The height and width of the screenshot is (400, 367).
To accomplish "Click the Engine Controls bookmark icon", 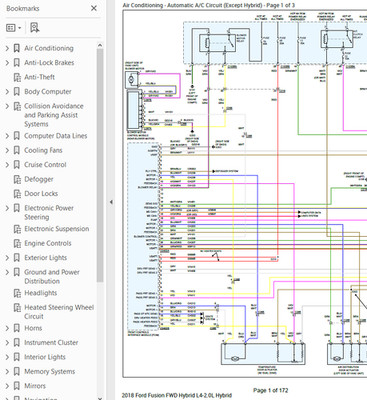I will click(x=17, y=243).
